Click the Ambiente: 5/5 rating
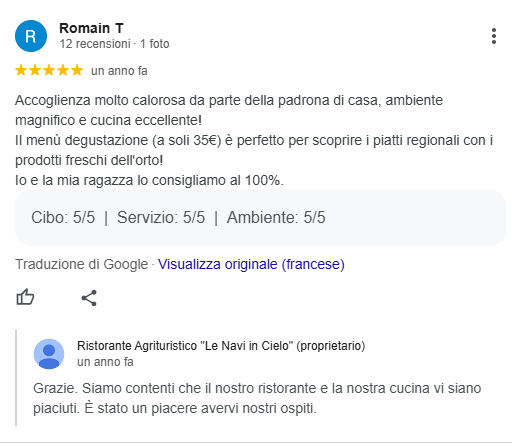Screen dimensions: 512x443 point(276,217)
